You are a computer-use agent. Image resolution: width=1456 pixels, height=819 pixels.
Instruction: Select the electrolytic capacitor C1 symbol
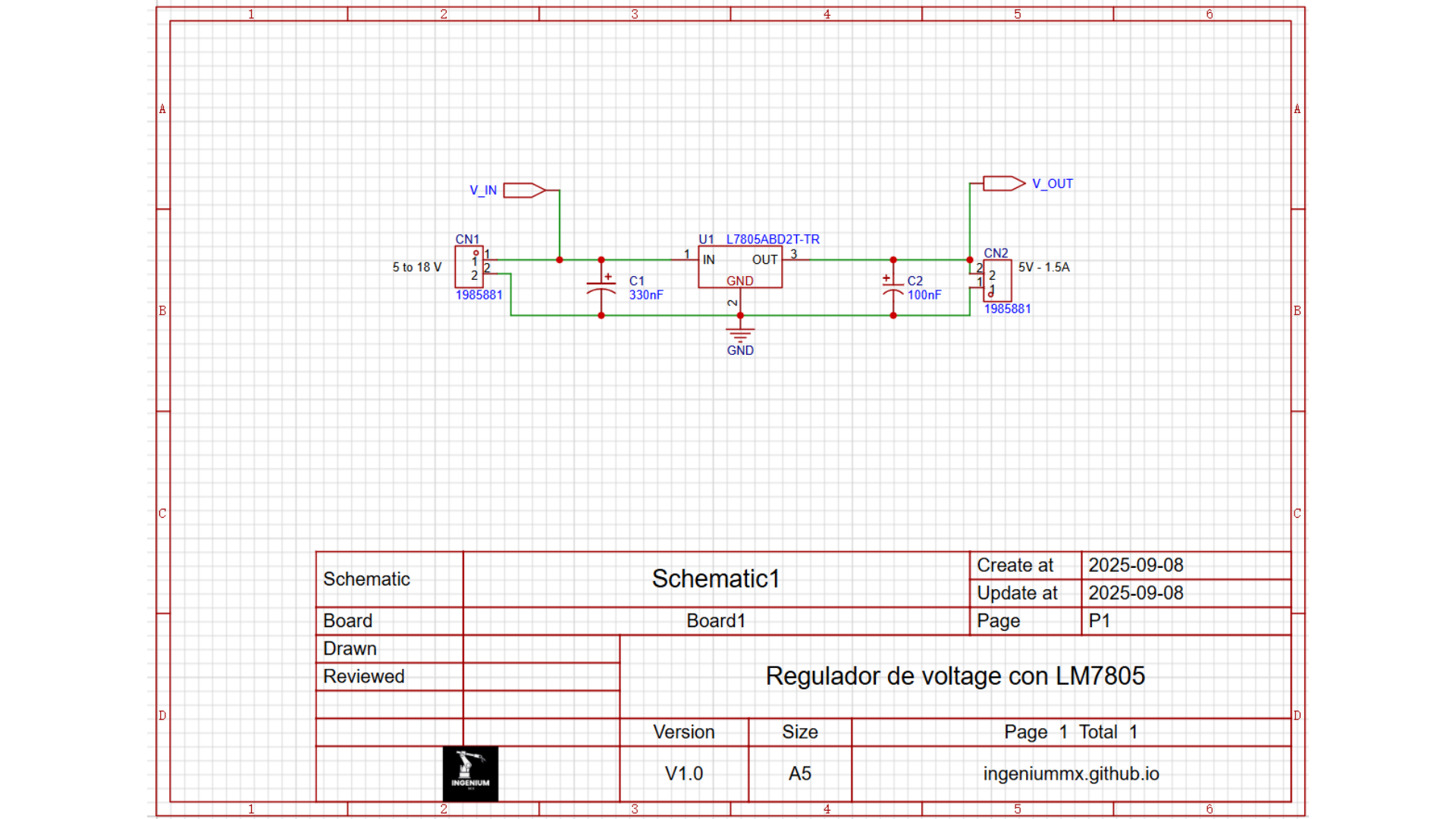point(601,287)
